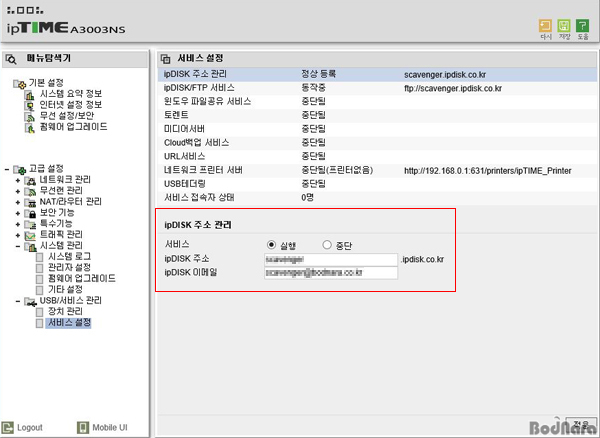Select 서비스 설정 in the tree
The width and height of the screenshot is (600, 438).
(x=69, y=323)
